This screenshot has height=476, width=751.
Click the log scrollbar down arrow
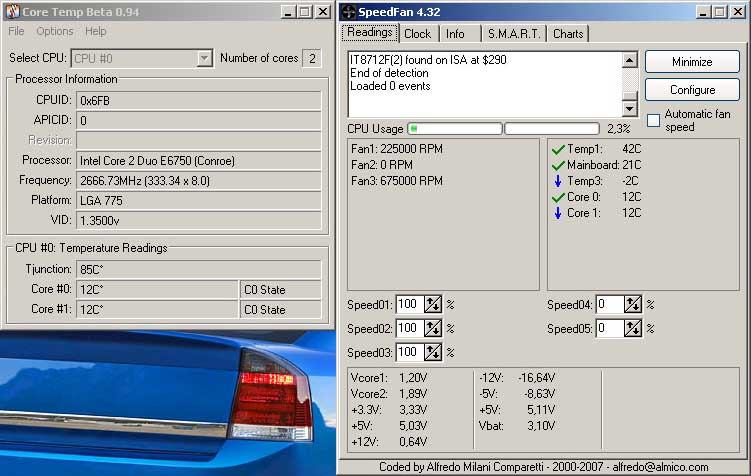click(630, 109)
